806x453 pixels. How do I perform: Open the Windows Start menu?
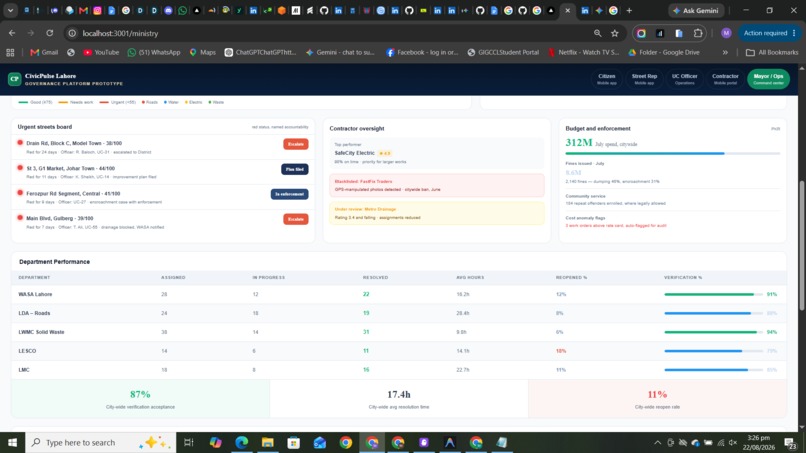[x=12, y=442]
